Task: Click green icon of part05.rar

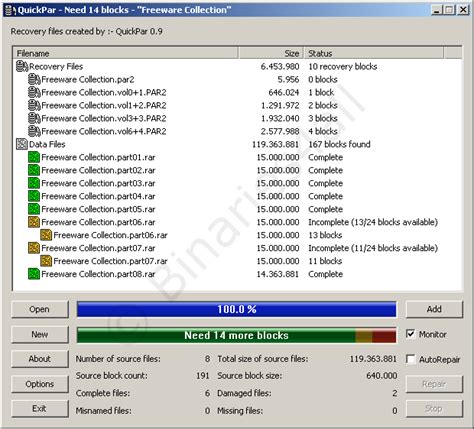Action: coord(34,209)
